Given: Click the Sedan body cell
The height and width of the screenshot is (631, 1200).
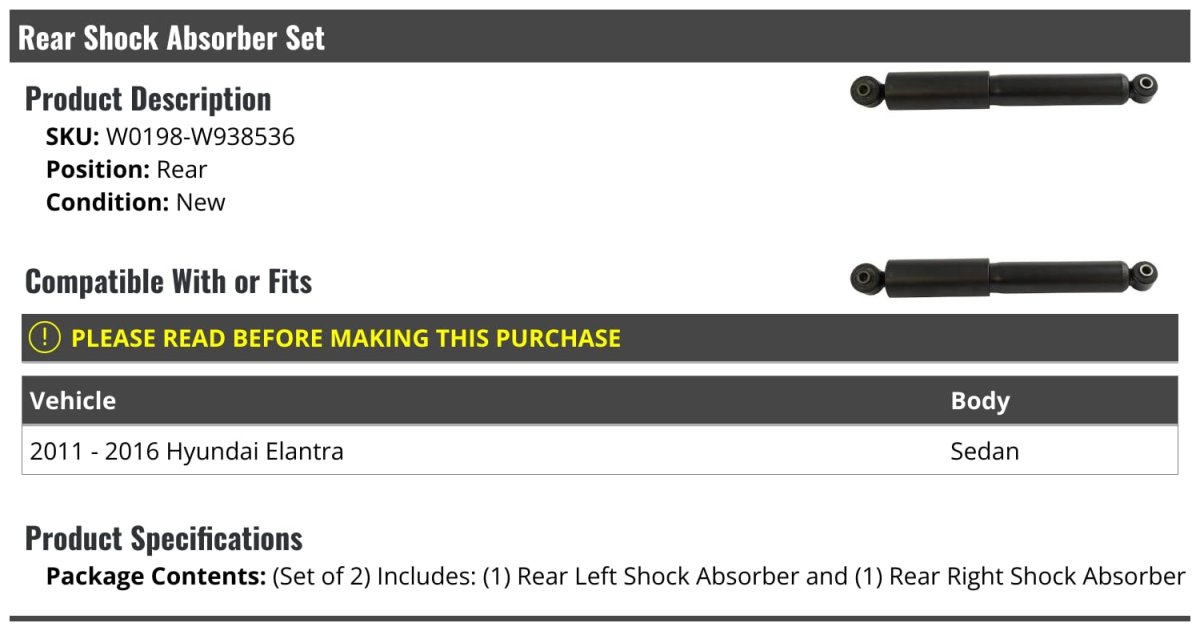Looking at the screenshot, I should (985, 451).
